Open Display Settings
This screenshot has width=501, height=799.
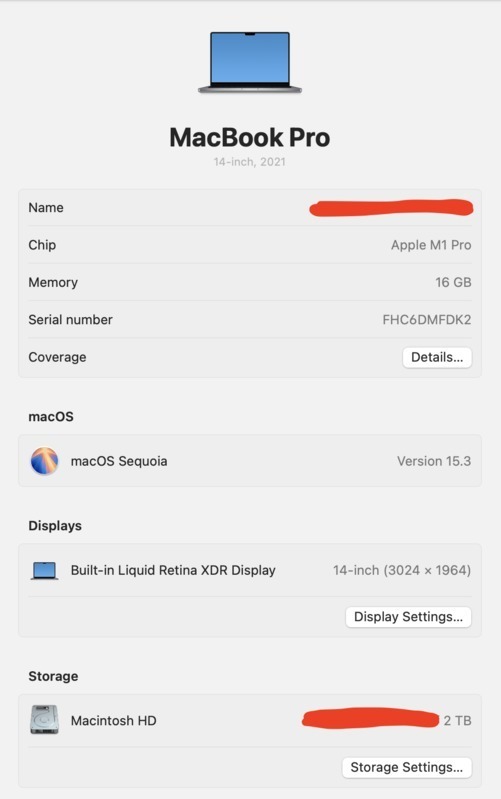(408, 617)
